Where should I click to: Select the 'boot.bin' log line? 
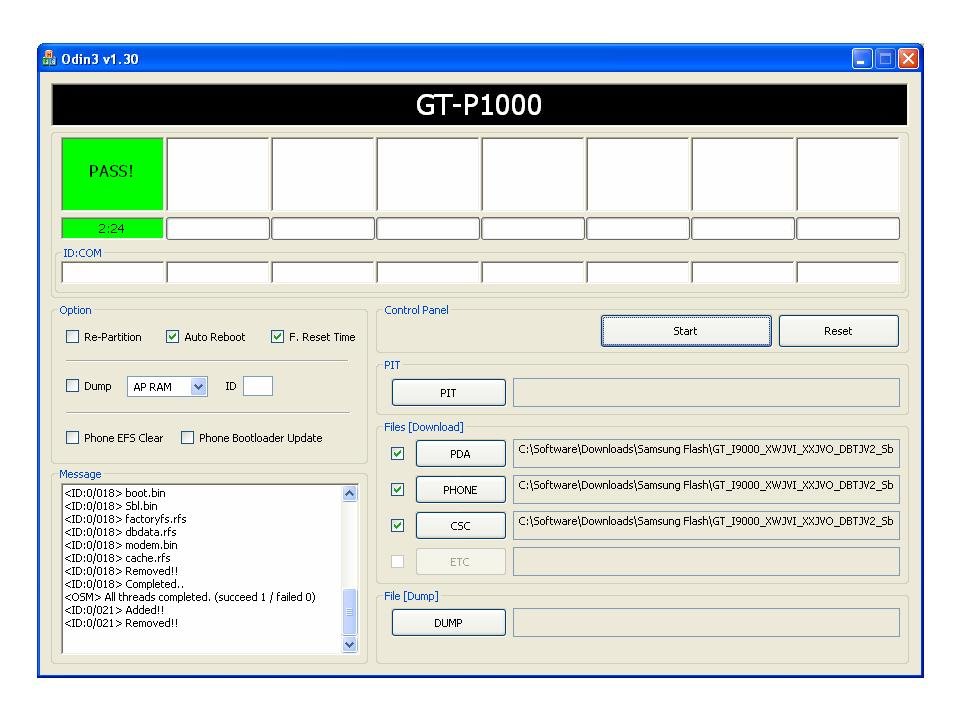(115, 493)
